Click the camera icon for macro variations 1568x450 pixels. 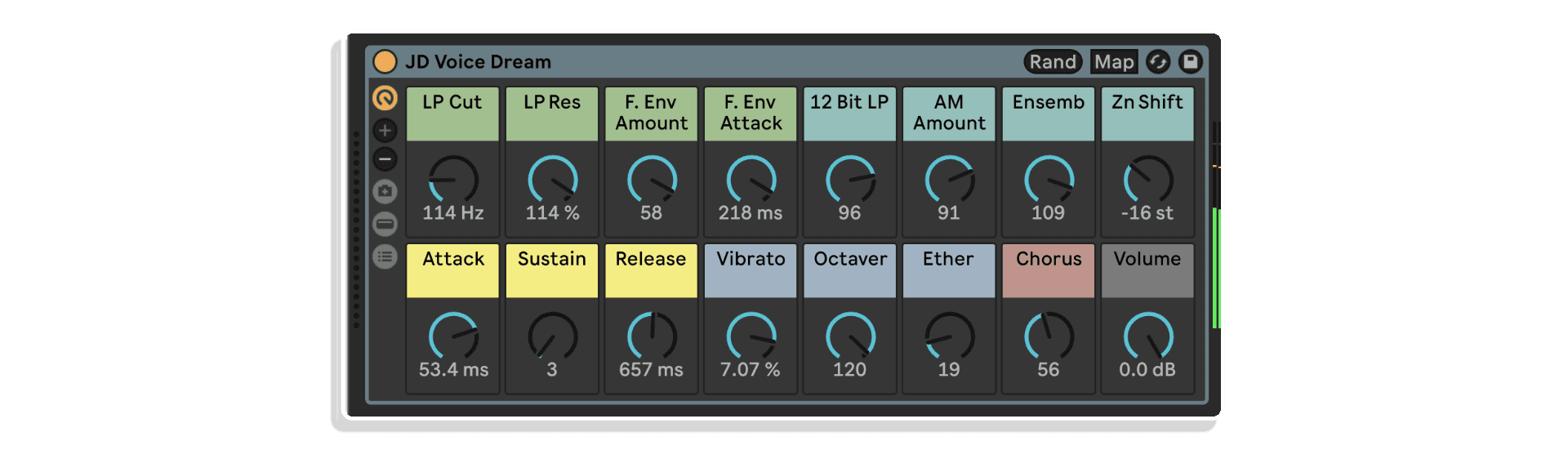pyautogui.click(x=385, y=192)
